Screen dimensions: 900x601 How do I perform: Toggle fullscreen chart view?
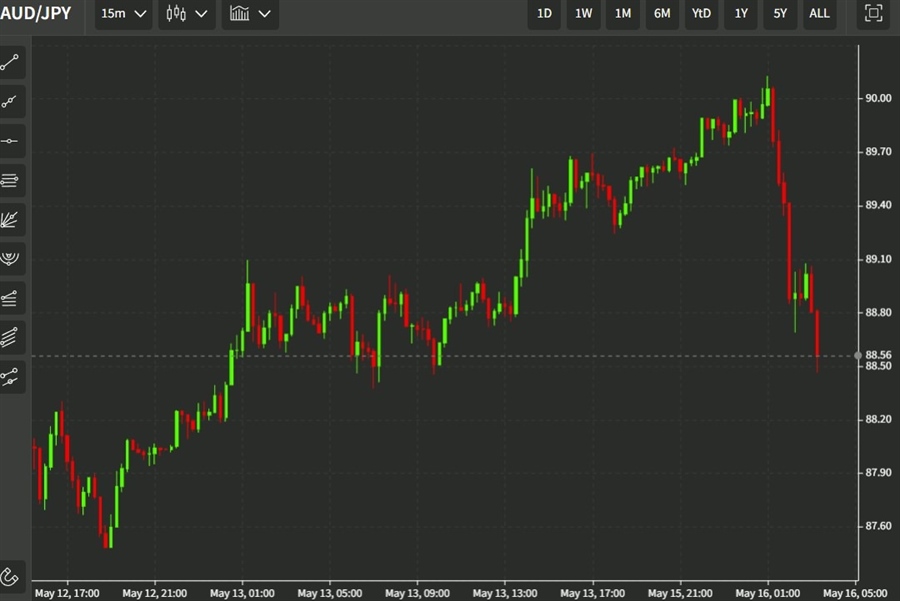(873, 14)
